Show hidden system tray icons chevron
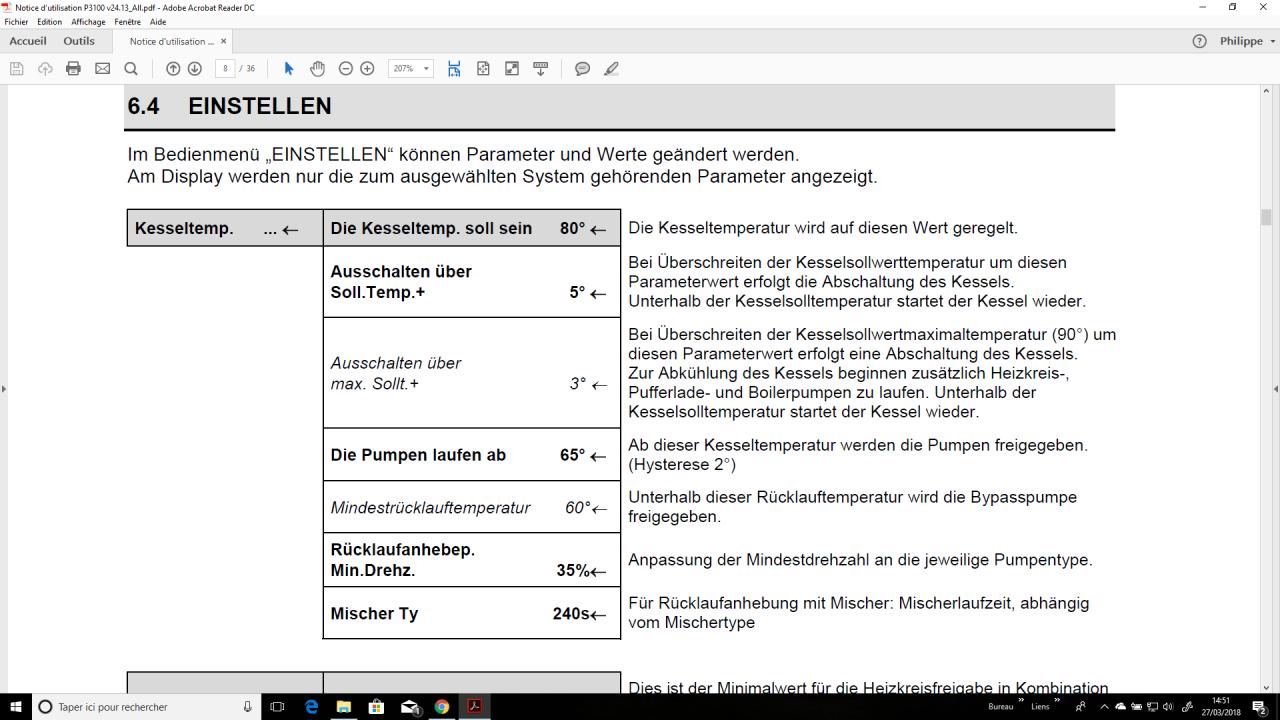 click(1105, 707)
